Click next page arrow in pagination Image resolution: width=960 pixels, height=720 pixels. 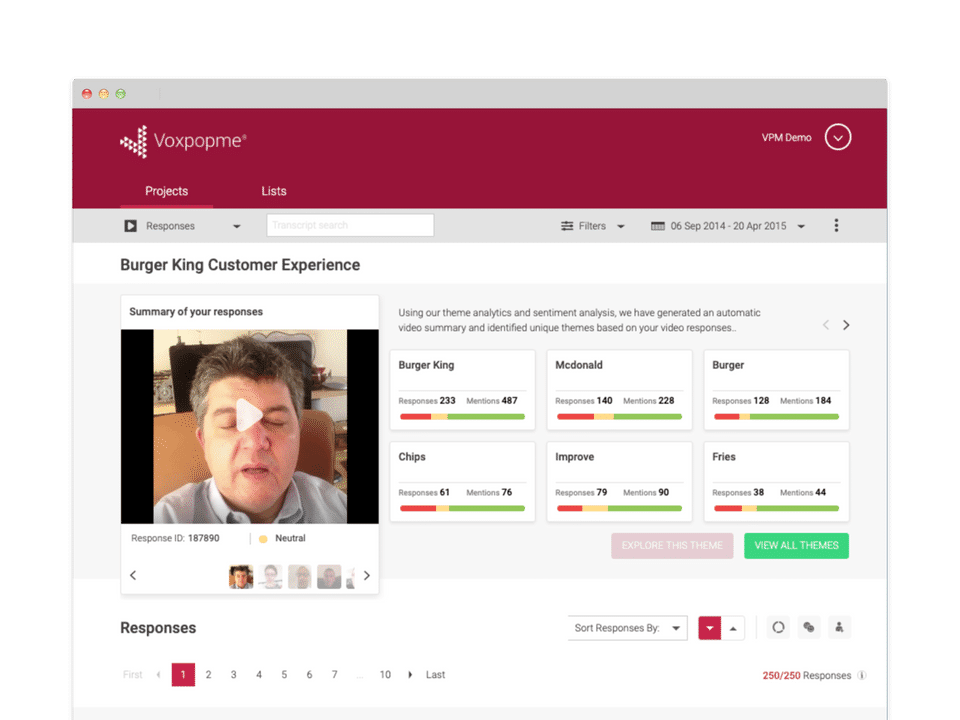410,675
